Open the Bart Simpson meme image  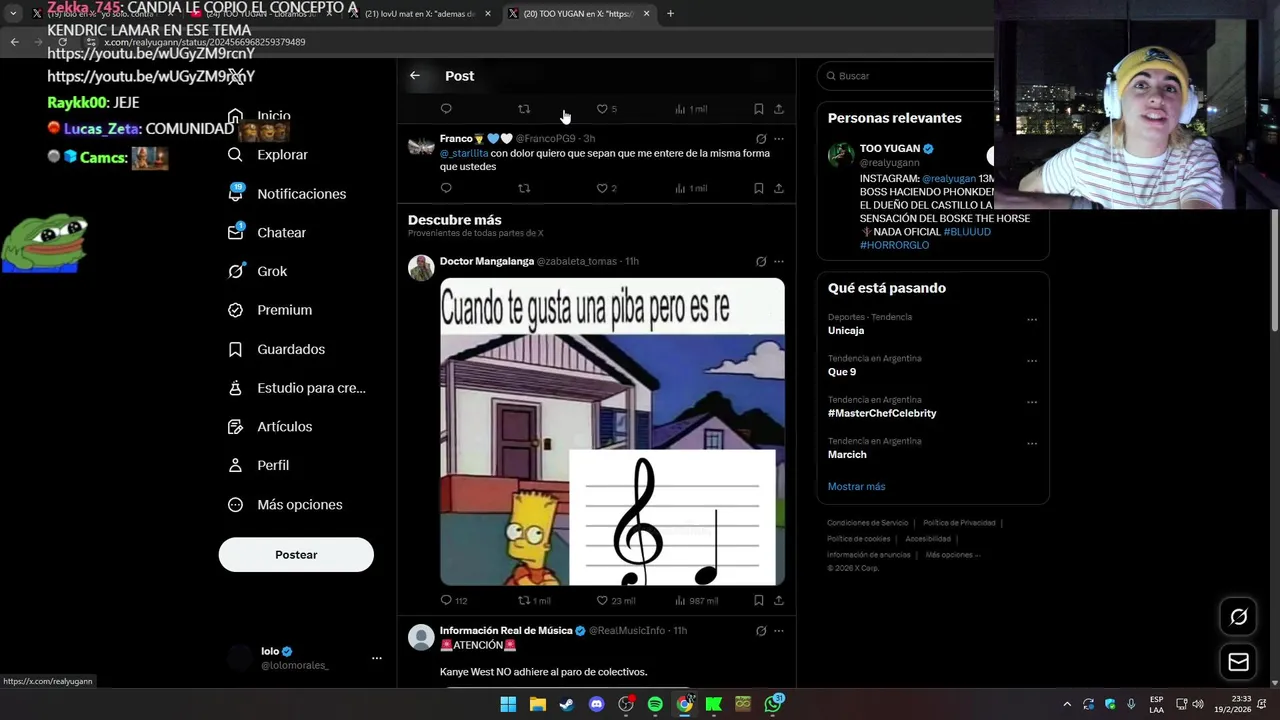tap(612, 432)
